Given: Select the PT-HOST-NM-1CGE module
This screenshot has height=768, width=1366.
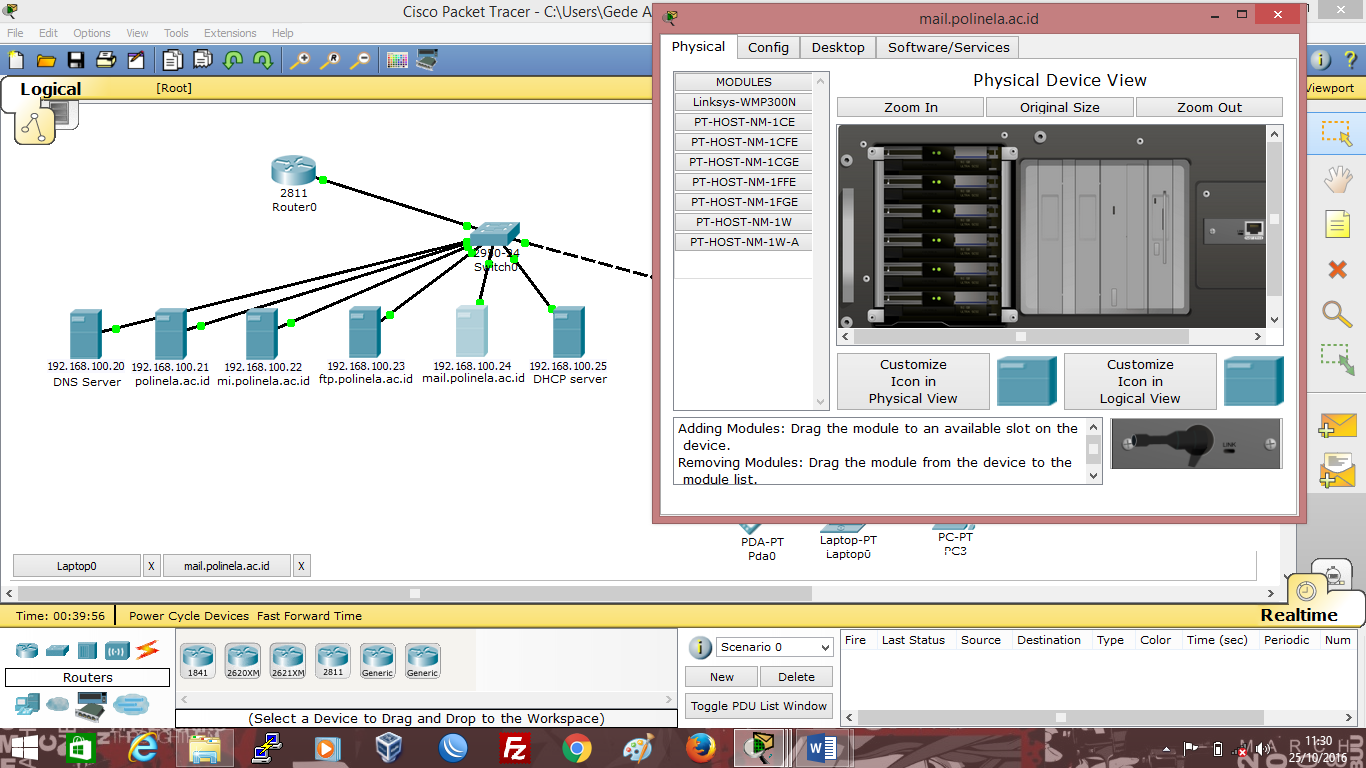Looking at the screenshot, I should [x=744, y=162].
